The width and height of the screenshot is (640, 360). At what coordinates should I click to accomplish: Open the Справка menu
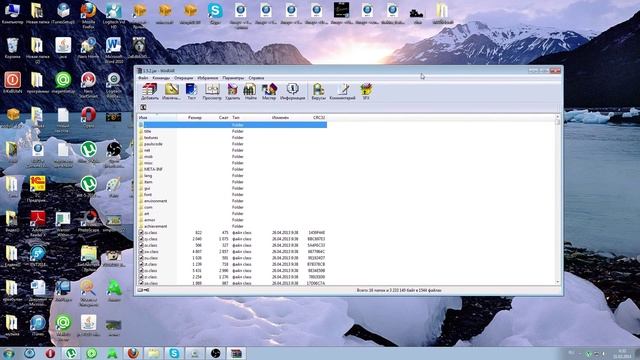256,78
